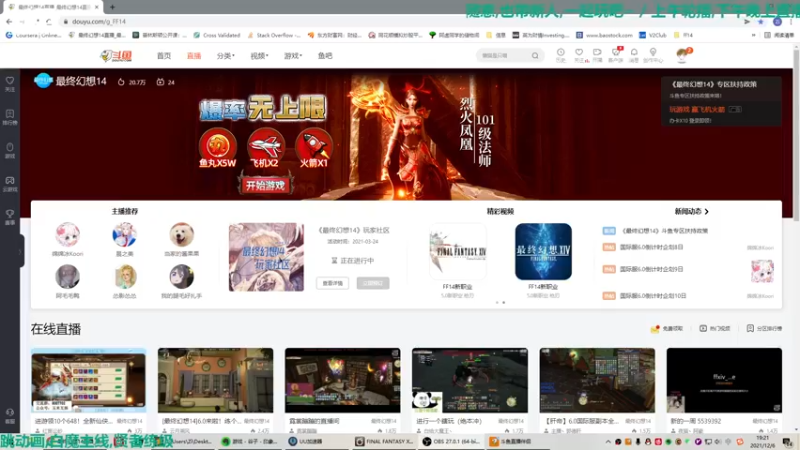Click the sidebar mouse games icon
The width and height of the screenshot is (800, 450).
coord(10,150)
